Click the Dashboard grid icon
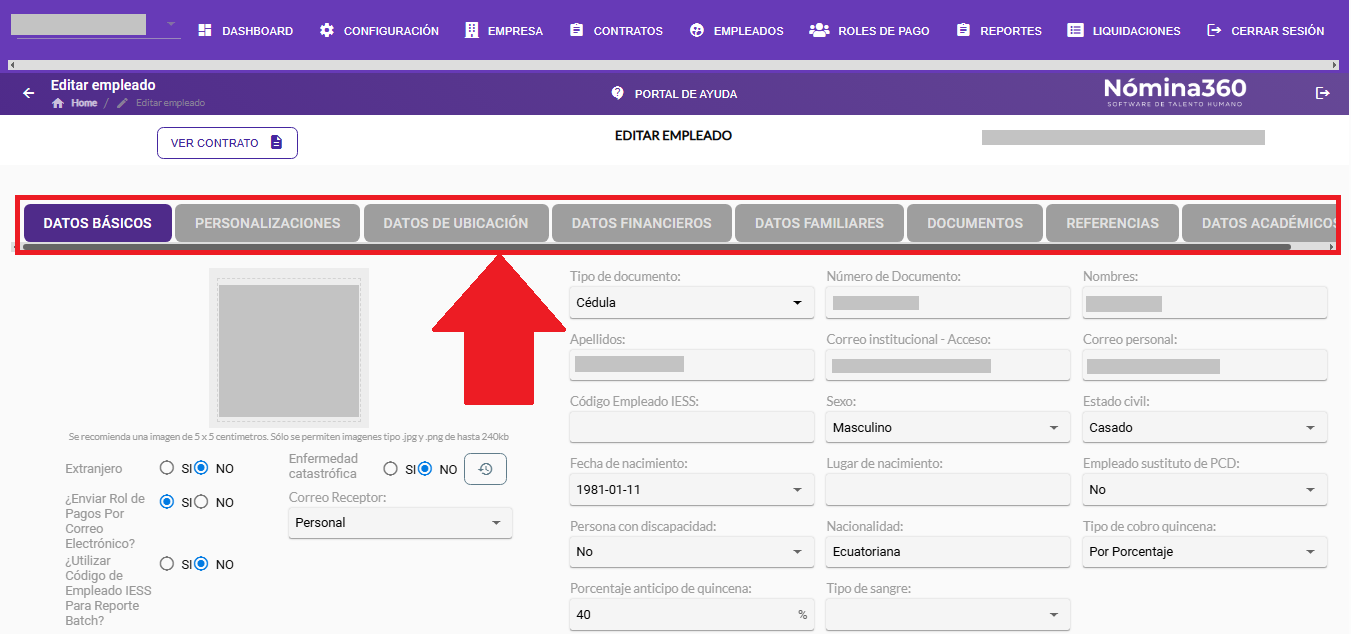1351x634 pixels. (205, 31)
